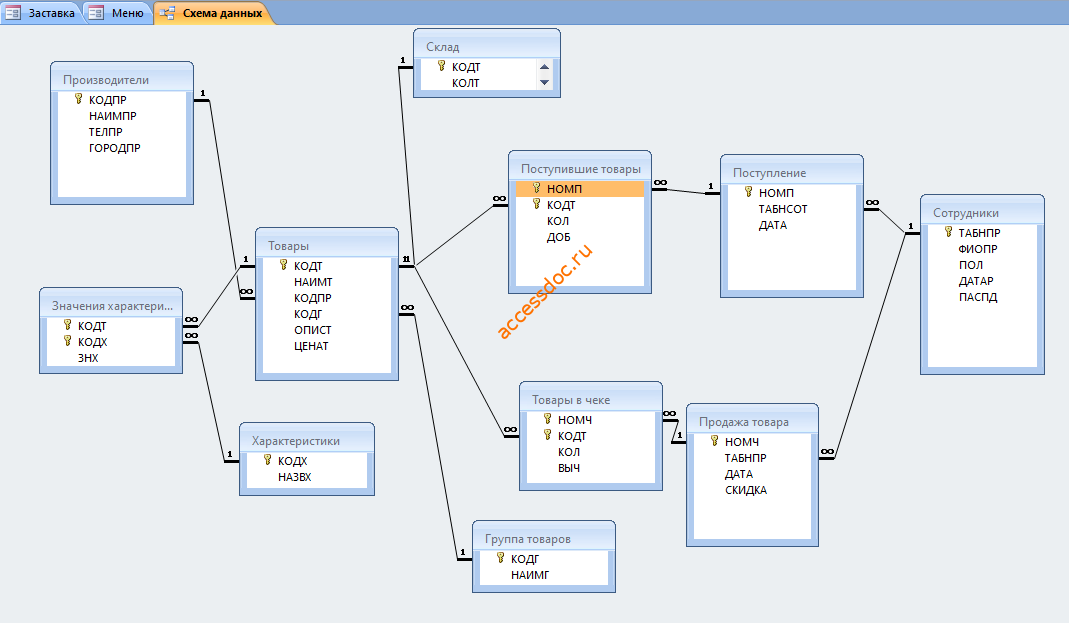Click the key icon beside ТАБНПР in Сотрудники

[948, 232]
